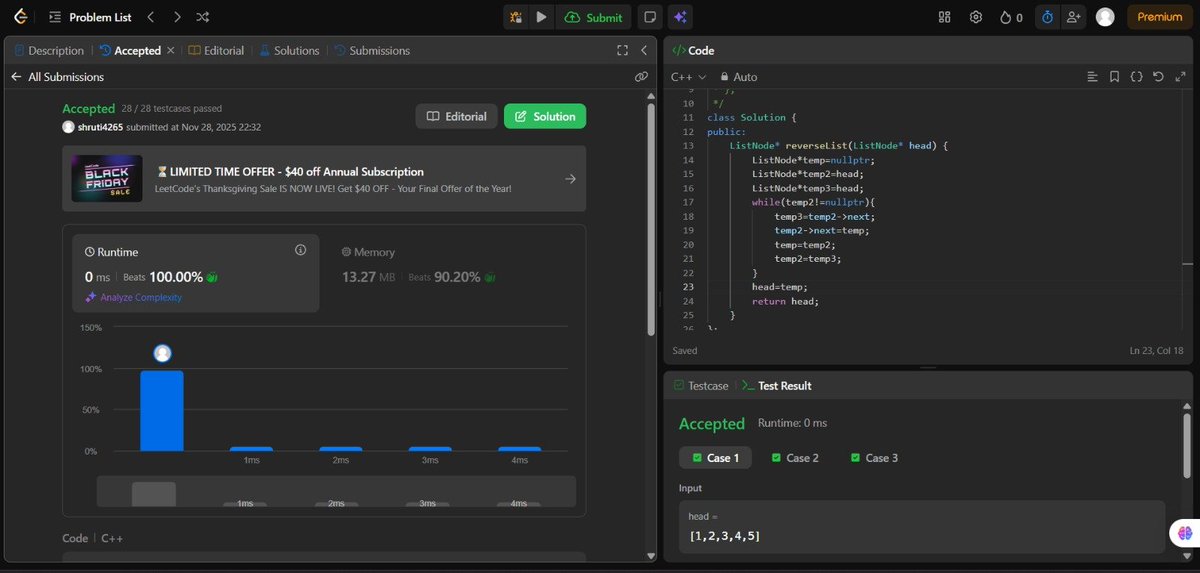Click 'while(temp2!=nullptr){' code line

(x=814, y=202)
